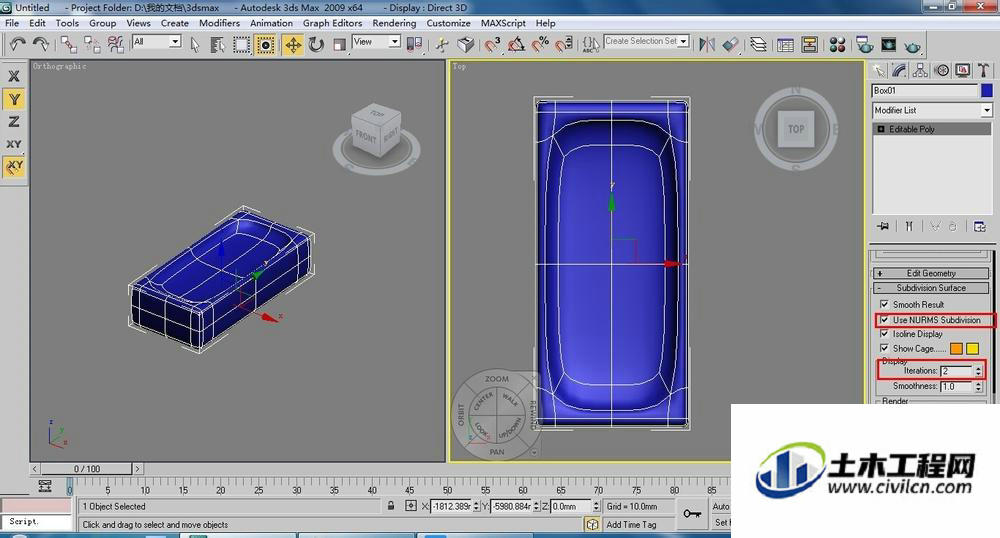This screenshot has height=538, width=1000.
Task: Toggle the Angle Snap button
Action: [516, 45]
